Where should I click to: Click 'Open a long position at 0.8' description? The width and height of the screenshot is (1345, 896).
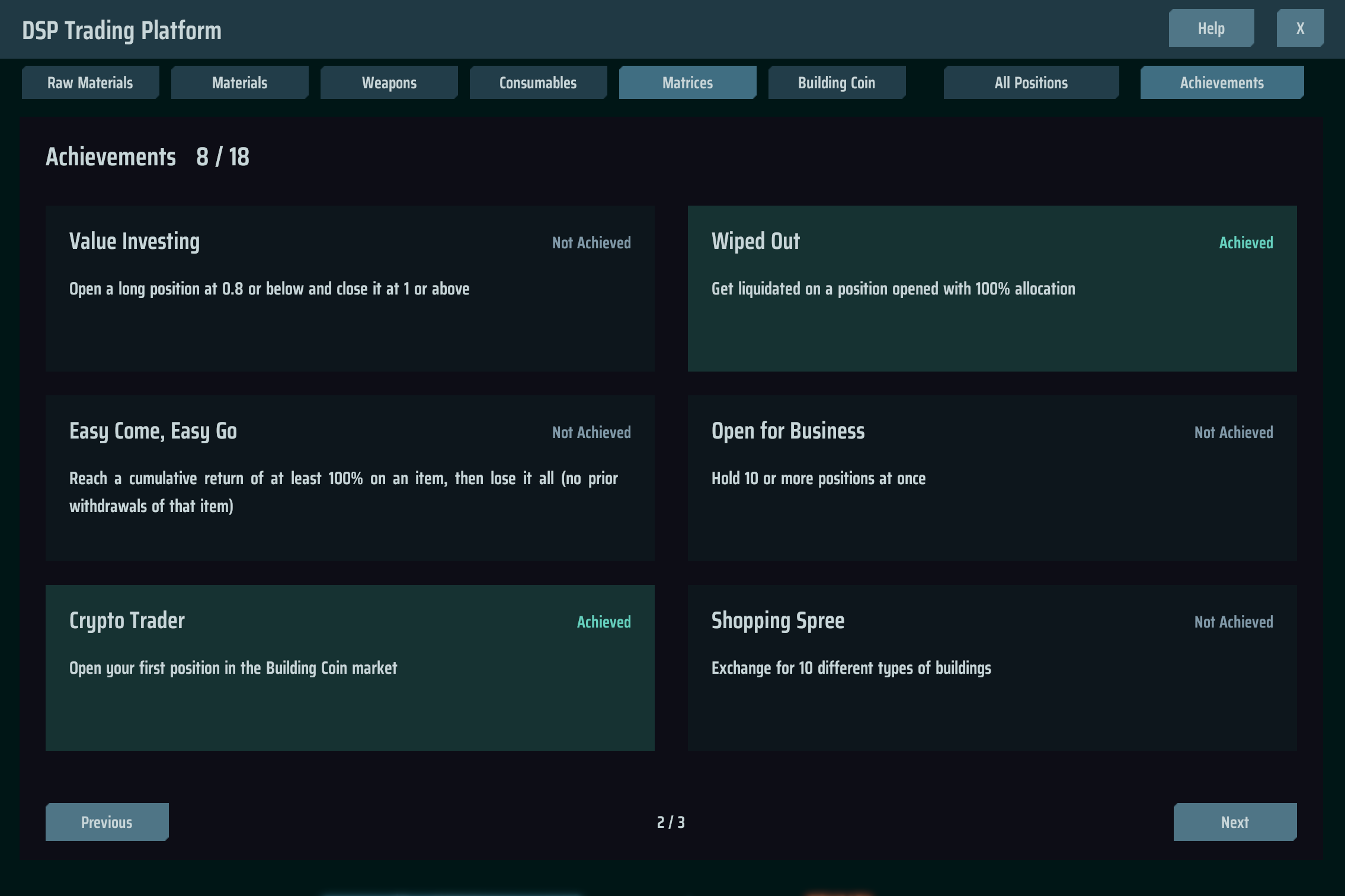click(x=270, y=289)
